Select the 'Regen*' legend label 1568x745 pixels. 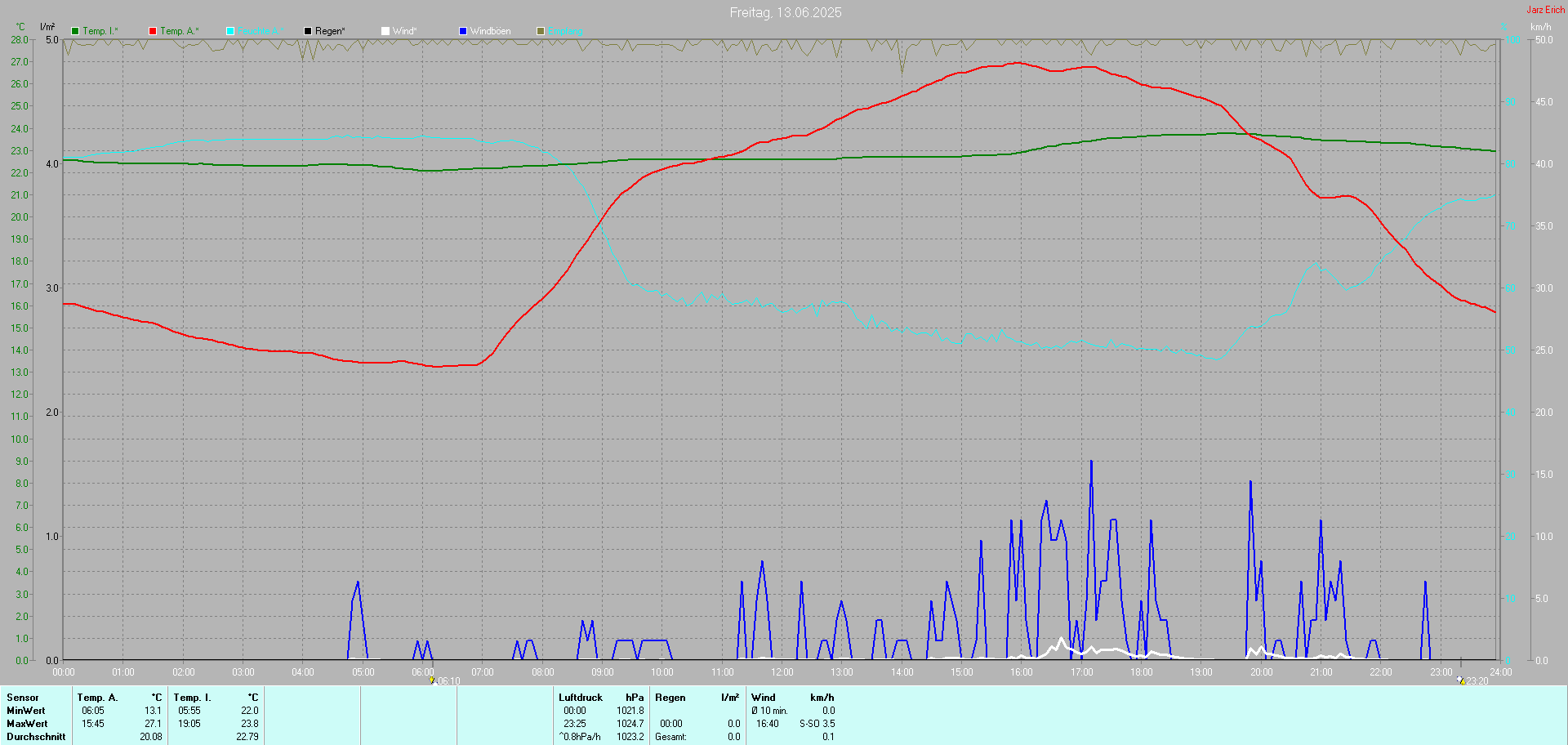330,31
